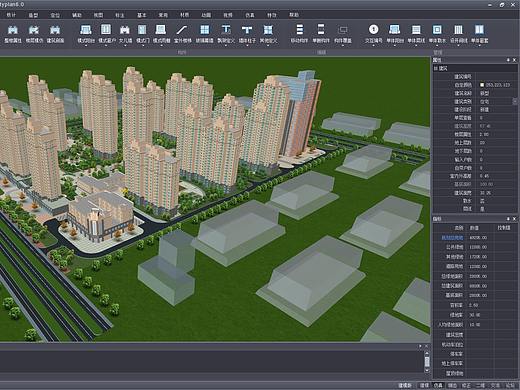The width and height of the screenshot is (520, 390).
Task: Click the 单删构件 delete component icon
Action: point(321,30)
